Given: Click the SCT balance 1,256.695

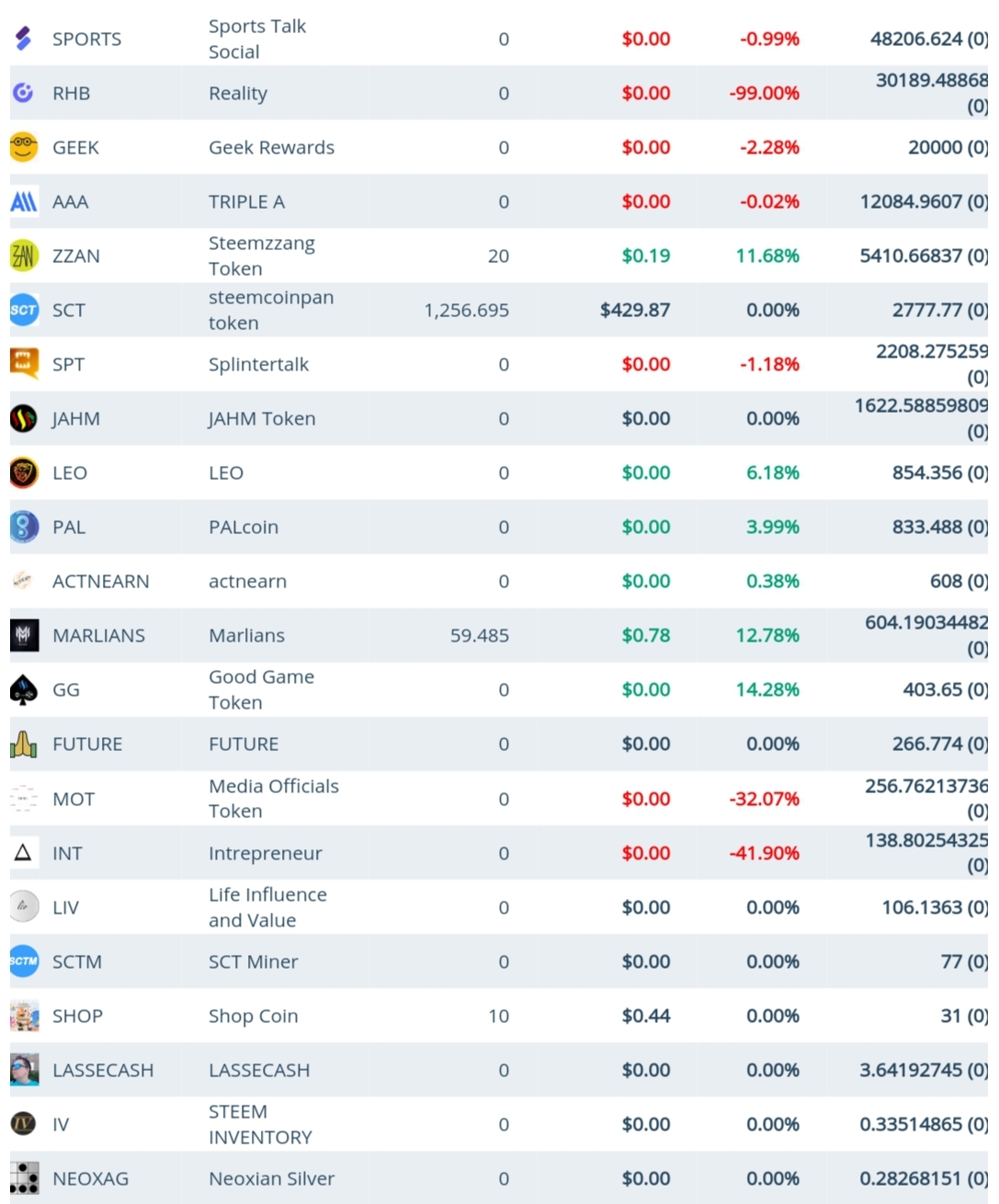Looking at the screenshot, I should [466, 310].
